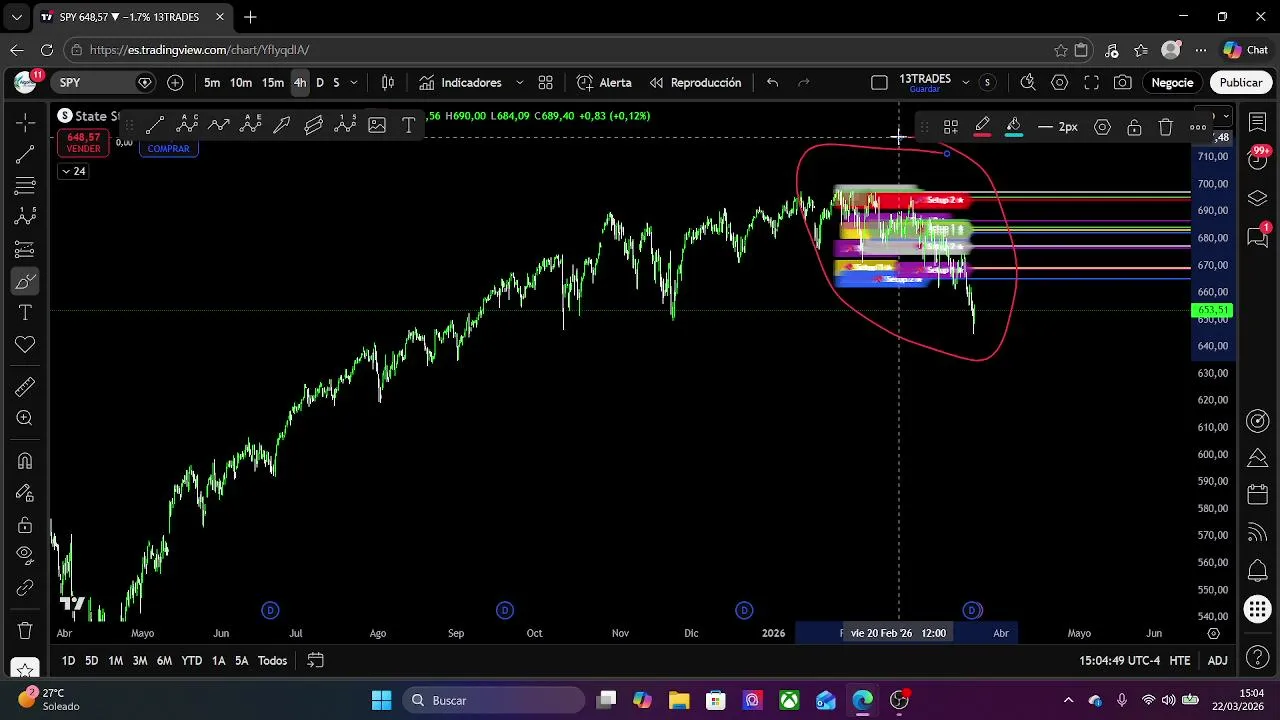Take a chart snapshot with camera icon

pyautogui.click(x=1123, y=83)
